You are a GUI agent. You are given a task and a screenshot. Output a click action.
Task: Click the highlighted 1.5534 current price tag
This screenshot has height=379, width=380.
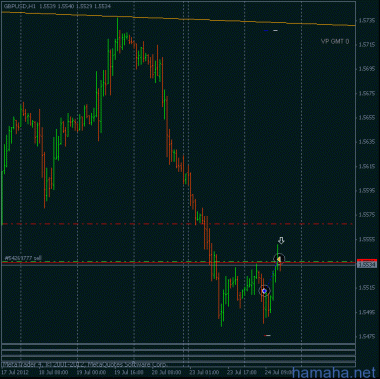[367, 264]
